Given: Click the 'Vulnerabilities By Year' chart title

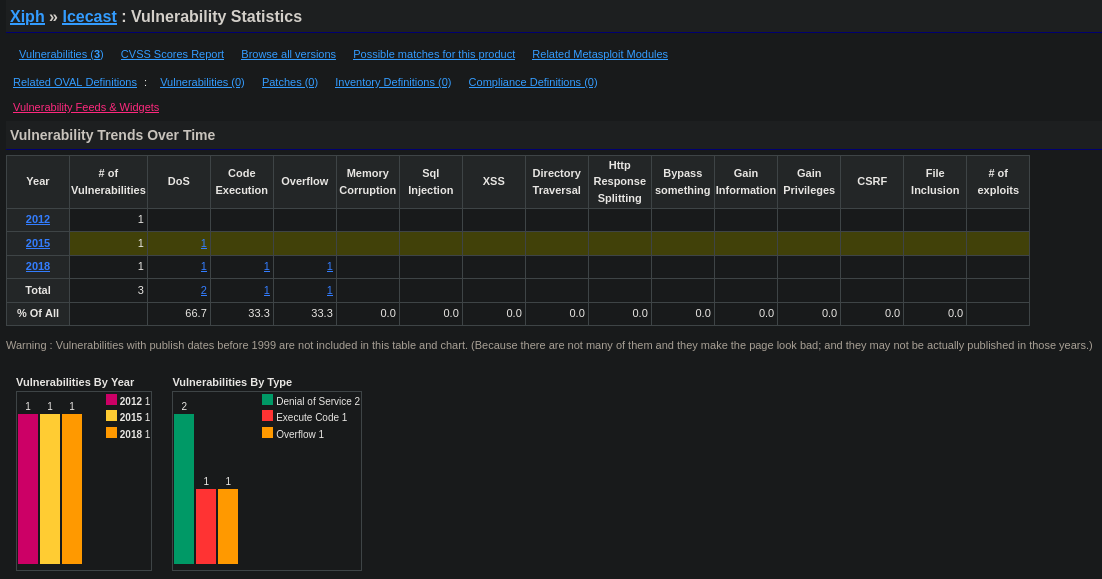Looking at the screenshot, I should coord(74,382).
